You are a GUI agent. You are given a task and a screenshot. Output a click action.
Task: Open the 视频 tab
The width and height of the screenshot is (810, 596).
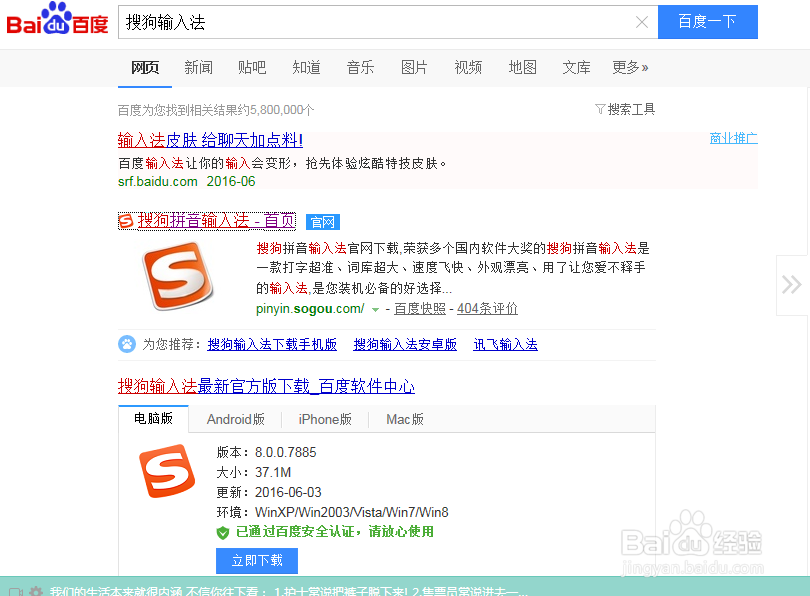468,68
